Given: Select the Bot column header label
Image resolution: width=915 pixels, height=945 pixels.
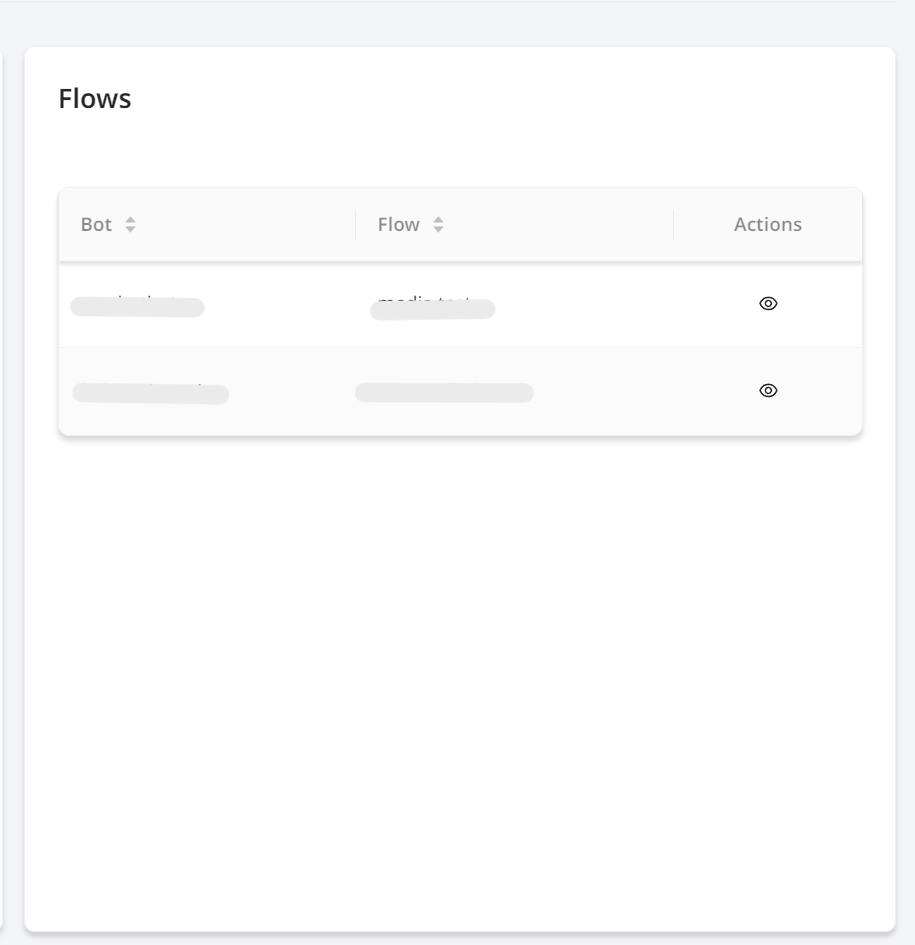Looking at the screenshot, I should pyautogui.click(x=96, y=224).
